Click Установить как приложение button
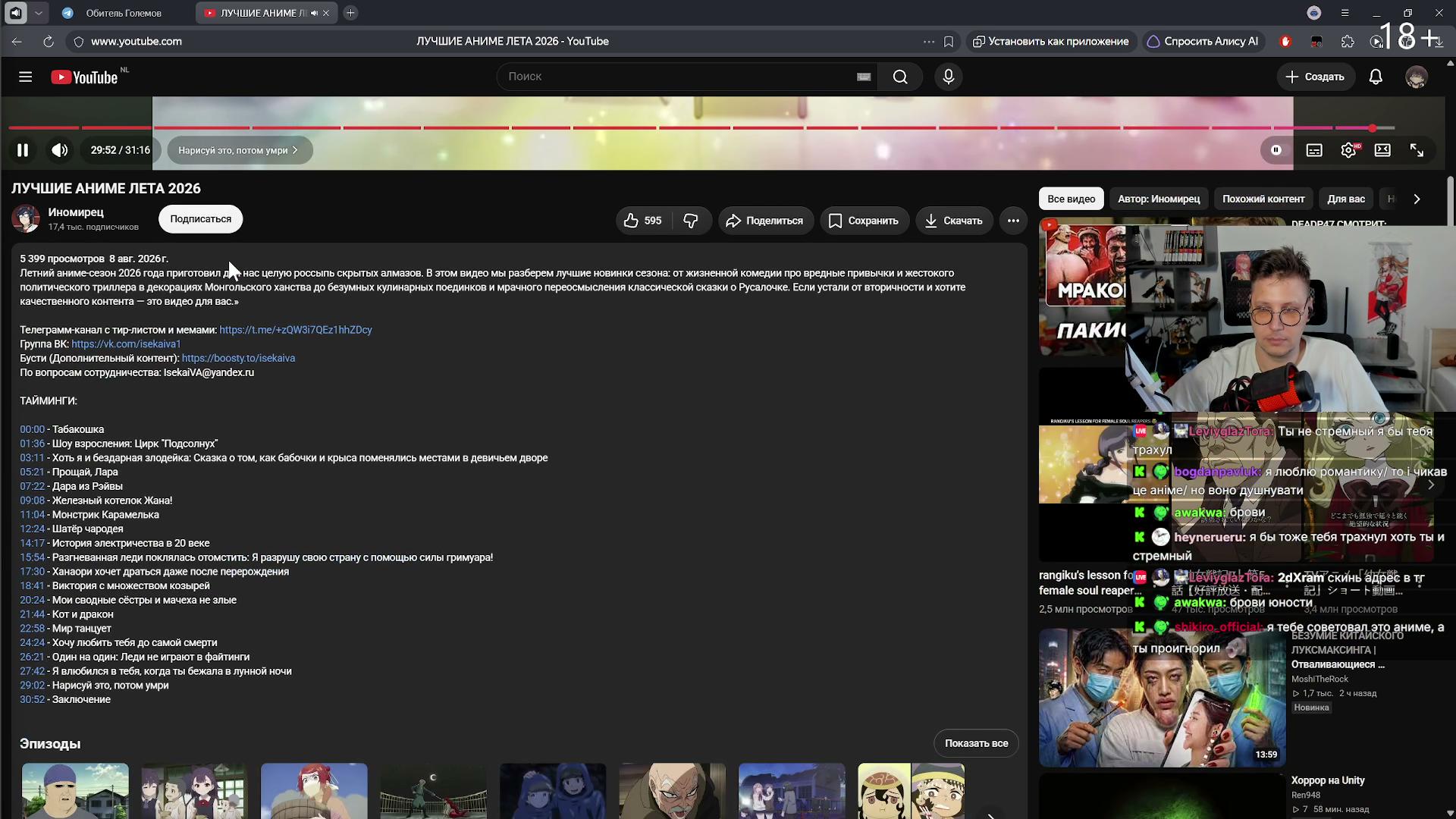 pos(1050,42)
